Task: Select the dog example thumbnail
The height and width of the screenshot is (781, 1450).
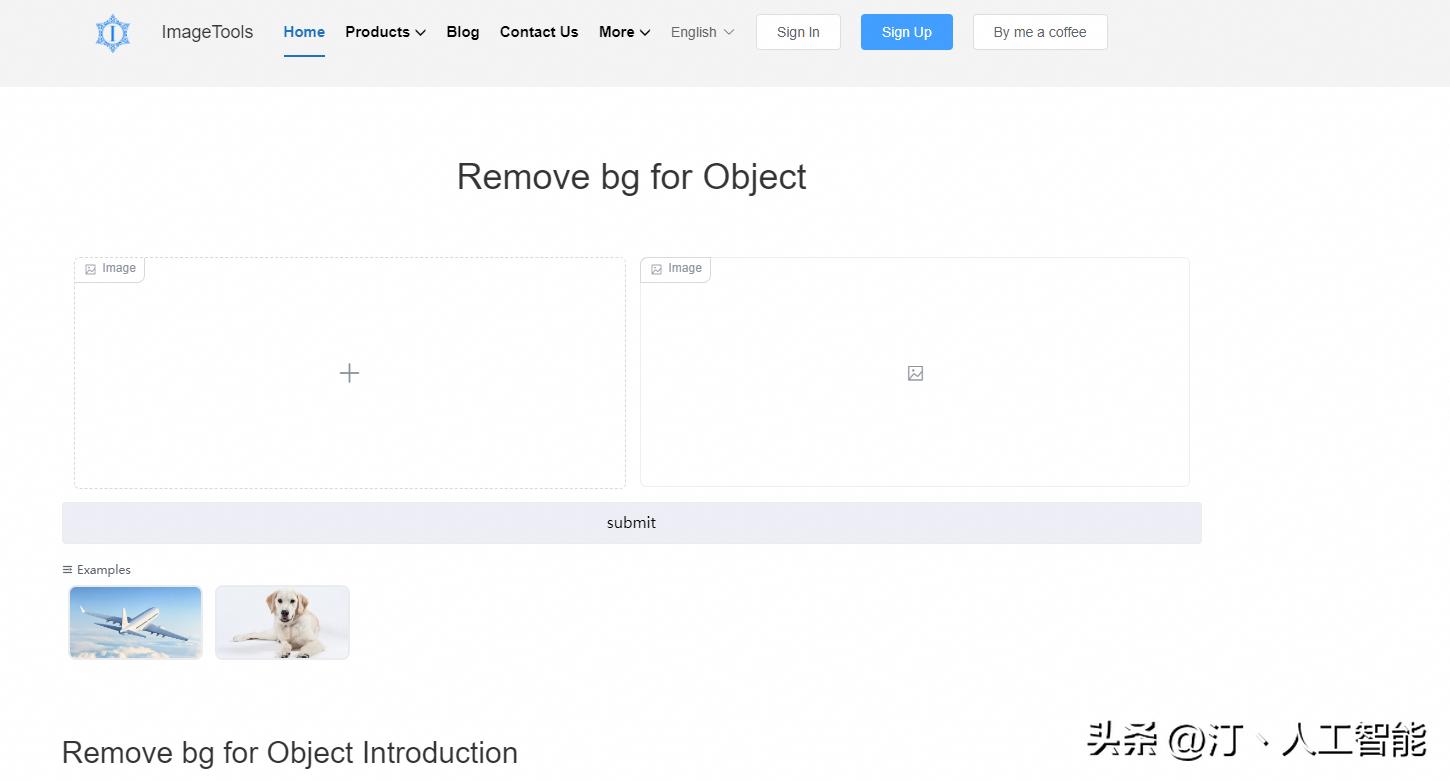Action: pos(282,622)
